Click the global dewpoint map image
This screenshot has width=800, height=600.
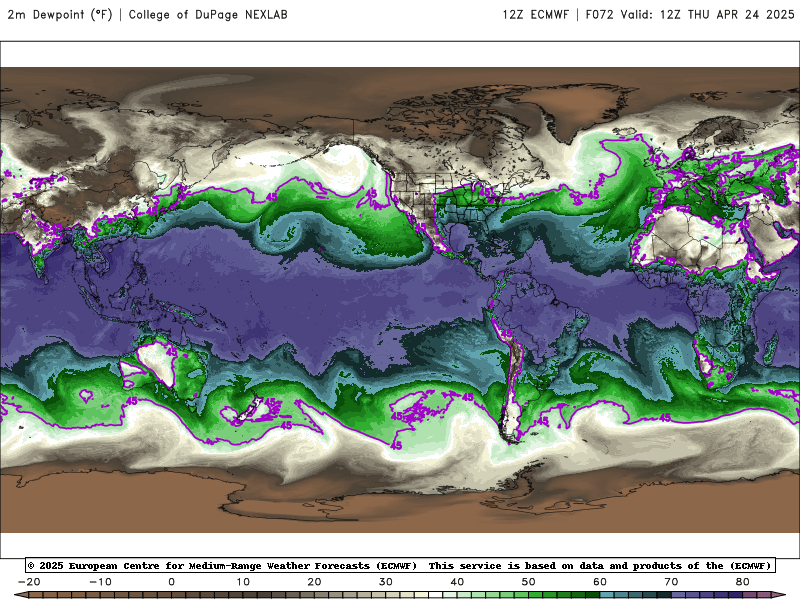(400, 300)
